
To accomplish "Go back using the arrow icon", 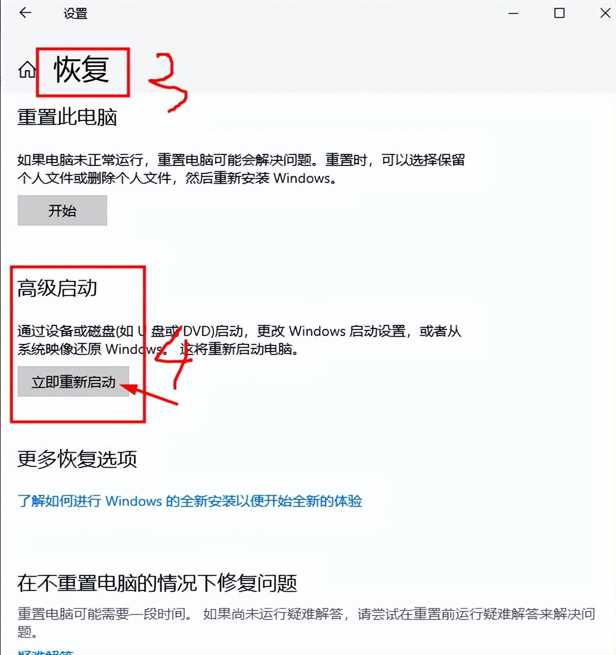I will (x=25, y=13).
